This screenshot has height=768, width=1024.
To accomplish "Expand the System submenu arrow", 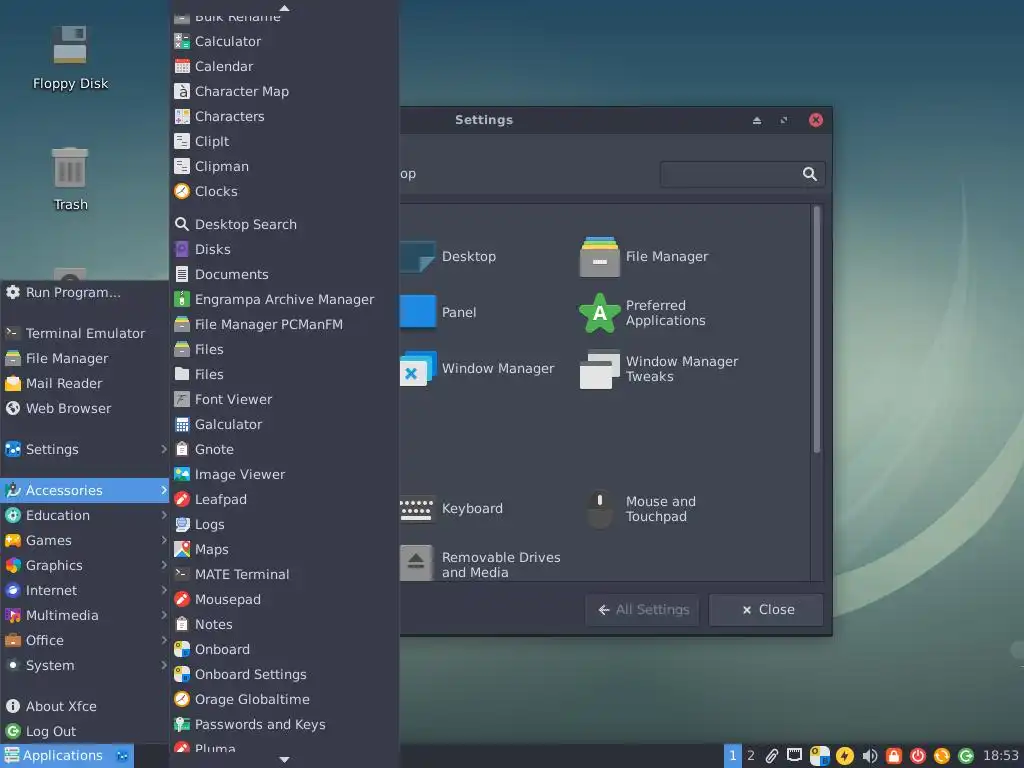I will 163,665.
